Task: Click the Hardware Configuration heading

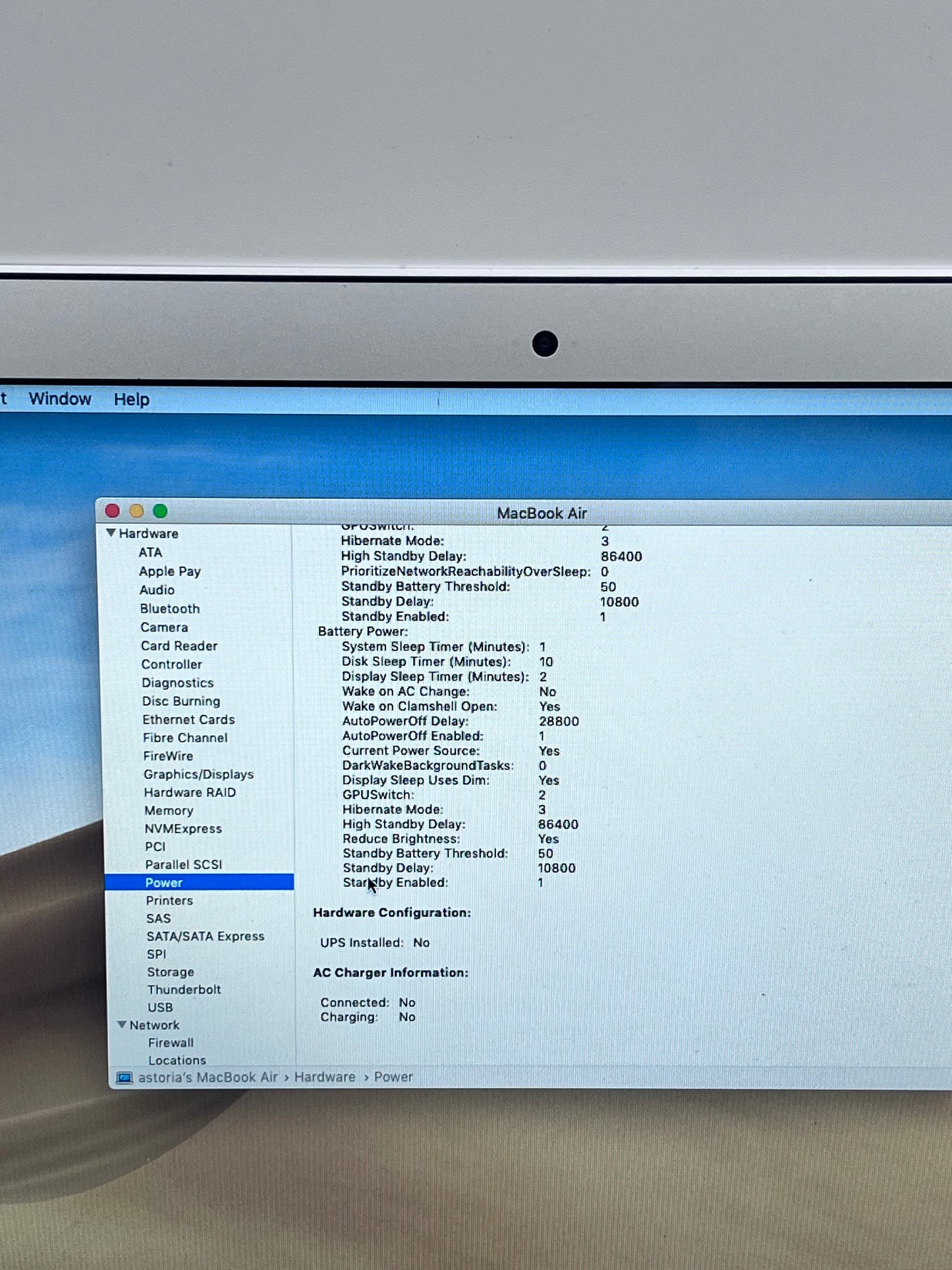Action: [392, 912]
